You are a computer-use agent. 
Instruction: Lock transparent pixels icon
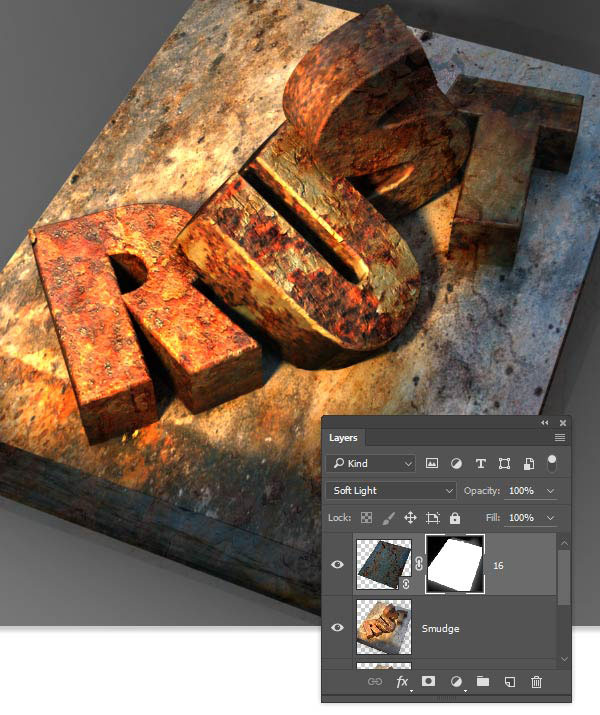[366, 518]
